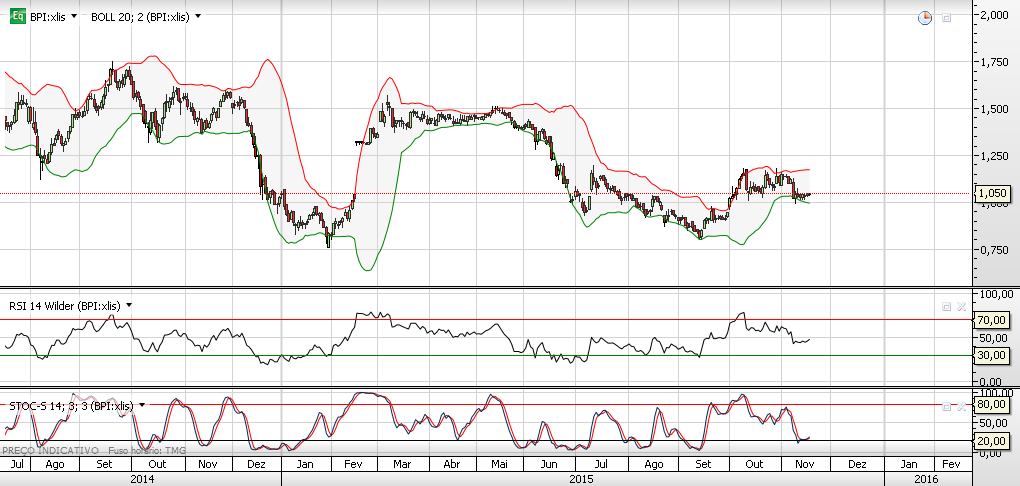
Task: Open the BPI:xlis symbol dropdown
Action: click(x=75, y=17)
